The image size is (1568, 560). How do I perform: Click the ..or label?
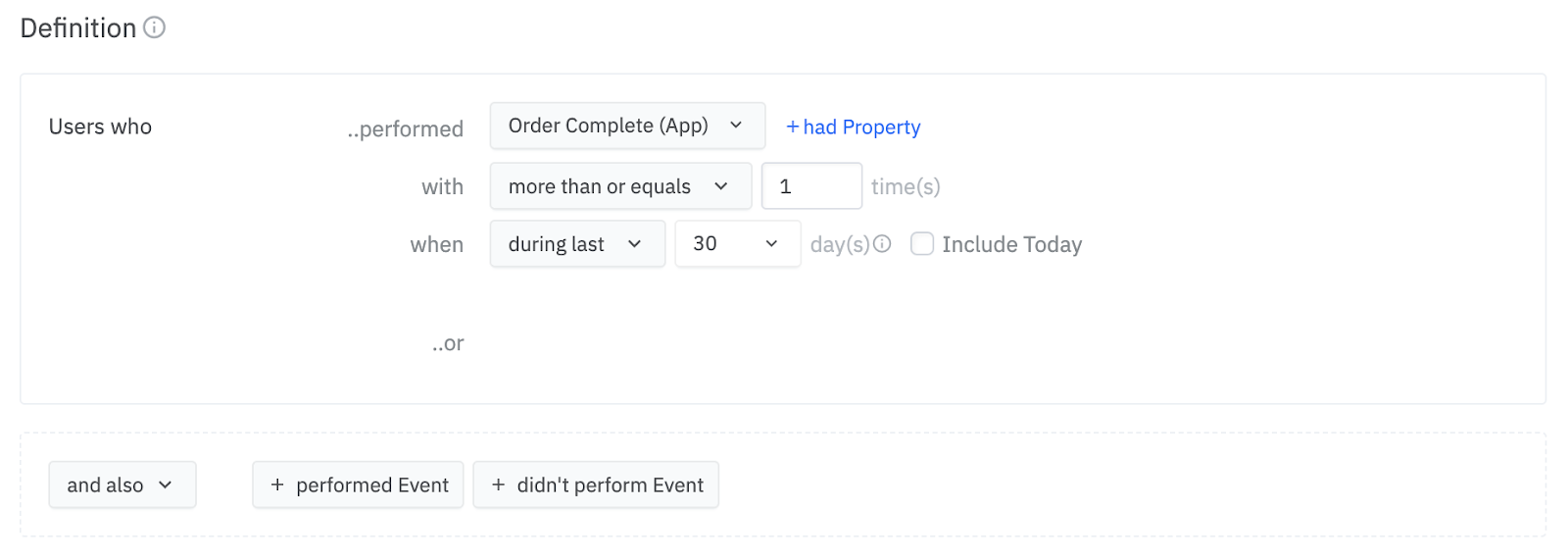pos(448,343)
